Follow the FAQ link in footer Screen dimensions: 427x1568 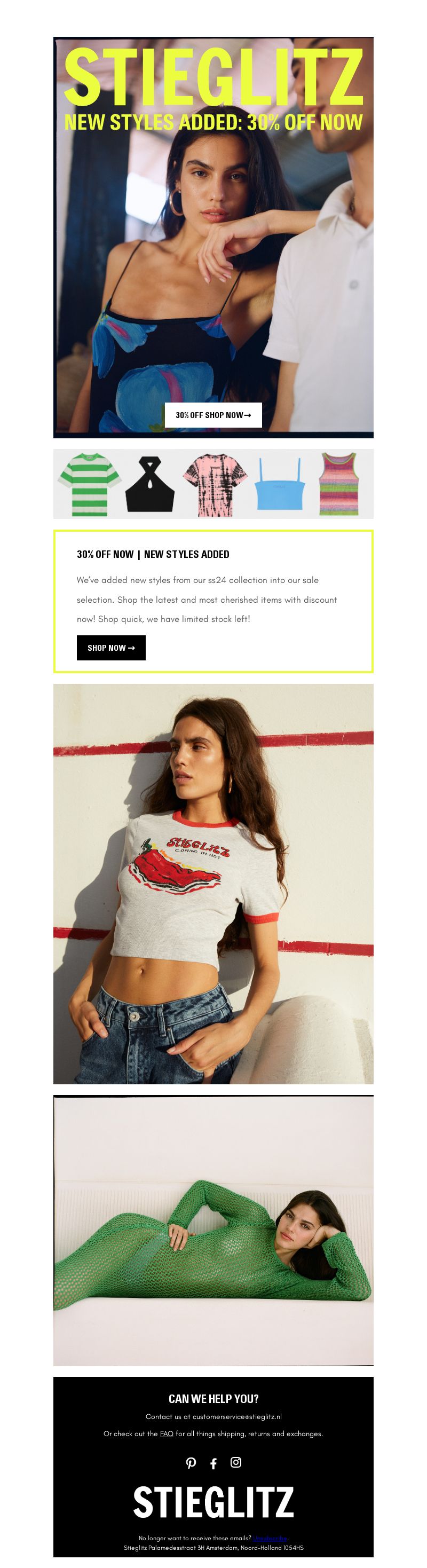point(167,1433)
